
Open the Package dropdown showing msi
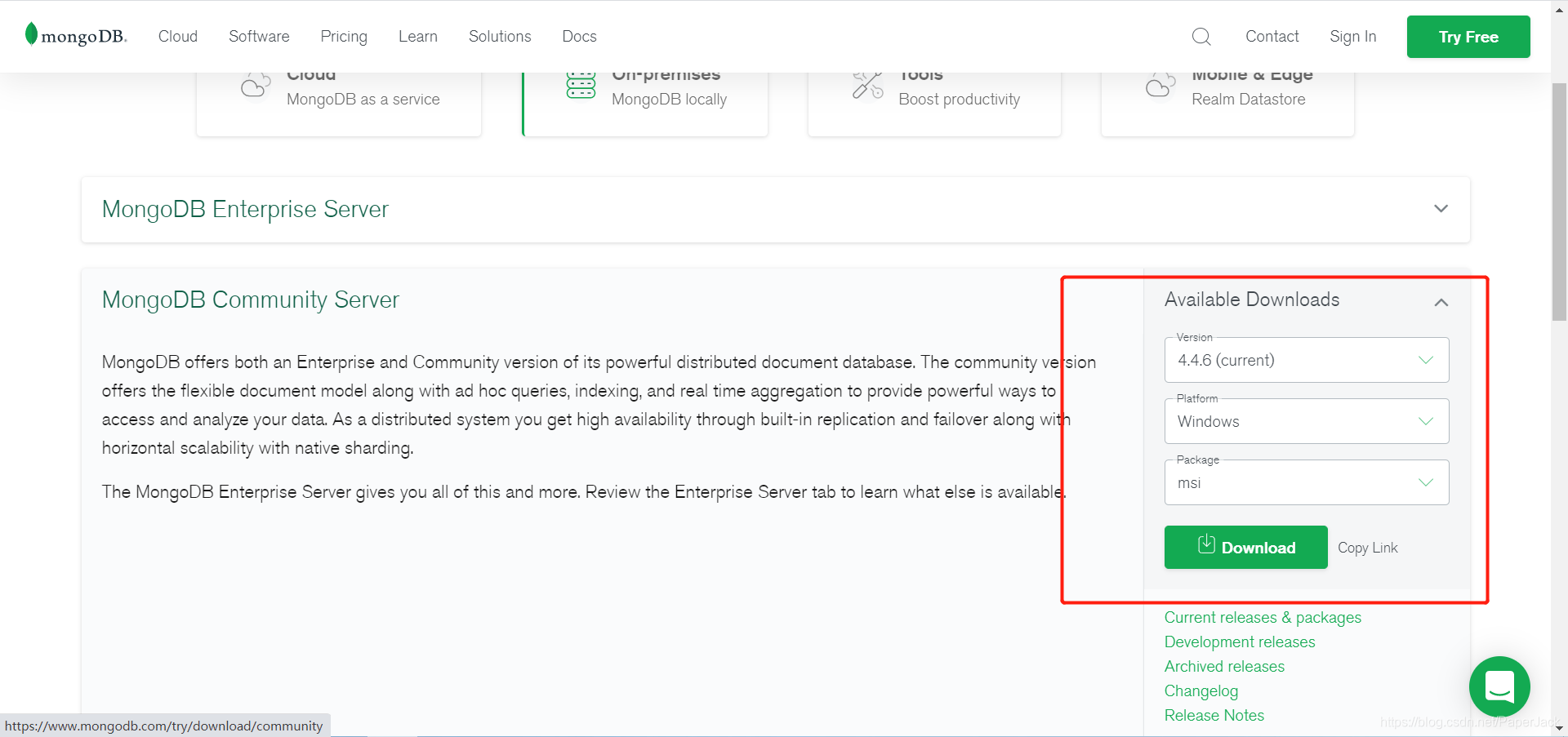pos(1307,482)
